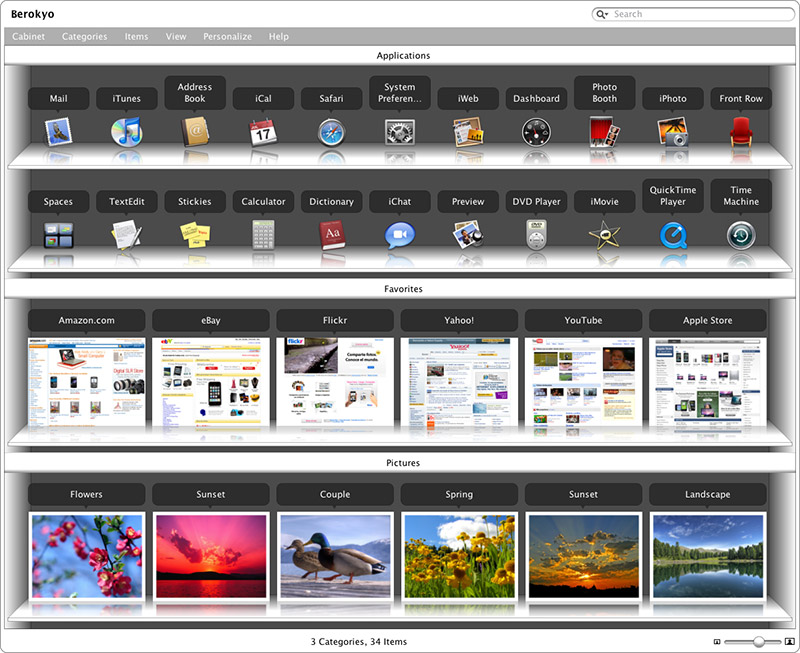Open the Dashboard gauge icon

pos(536,133)
